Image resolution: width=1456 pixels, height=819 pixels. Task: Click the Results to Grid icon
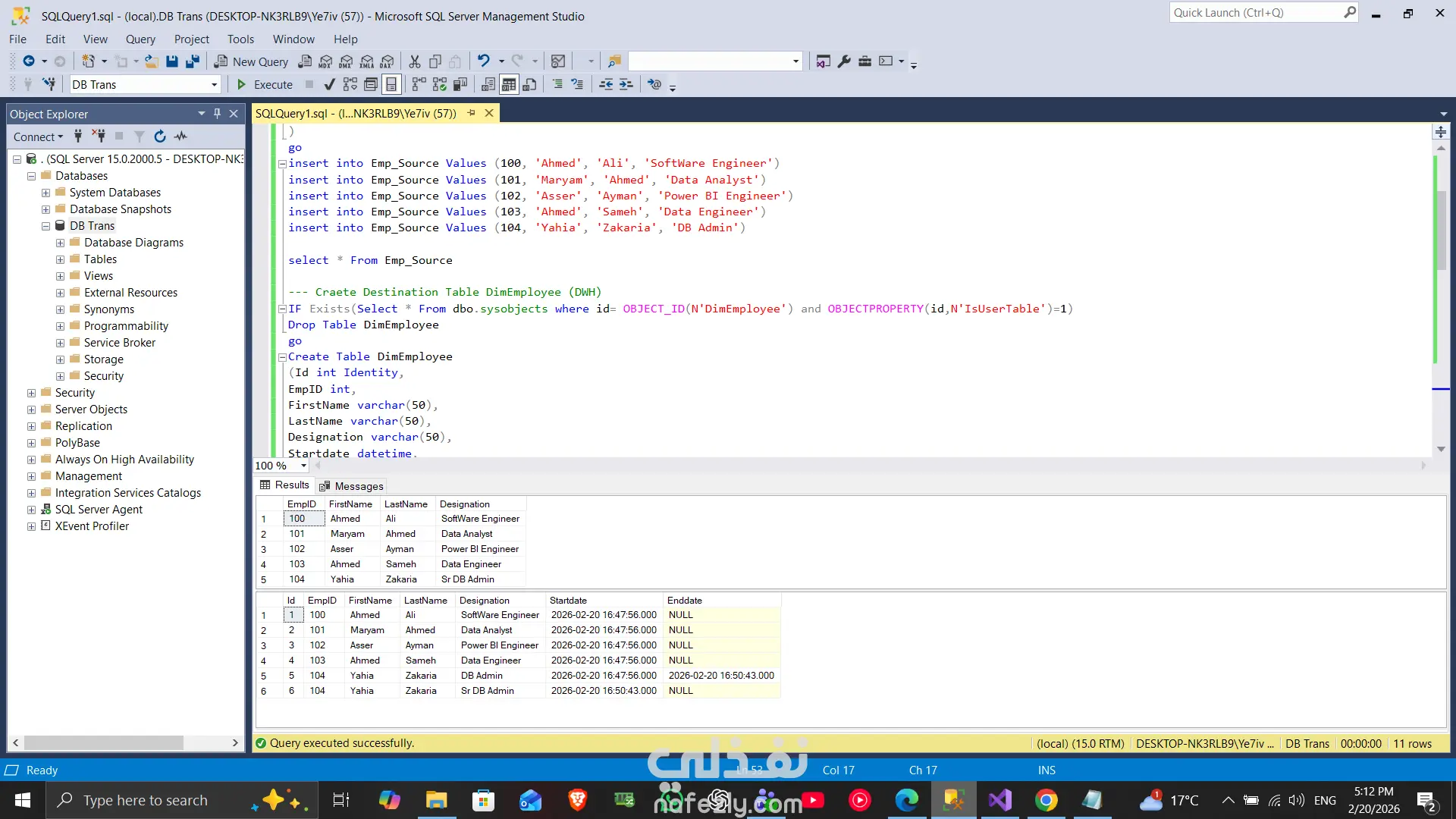[x=509, y=84]
